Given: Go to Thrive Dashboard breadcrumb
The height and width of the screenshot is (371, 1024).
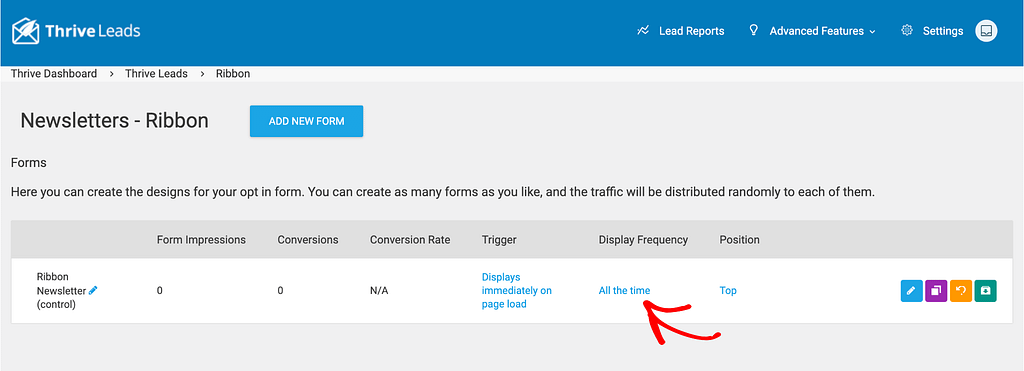Looking at the screenshot, I should [x=54, y=74].
